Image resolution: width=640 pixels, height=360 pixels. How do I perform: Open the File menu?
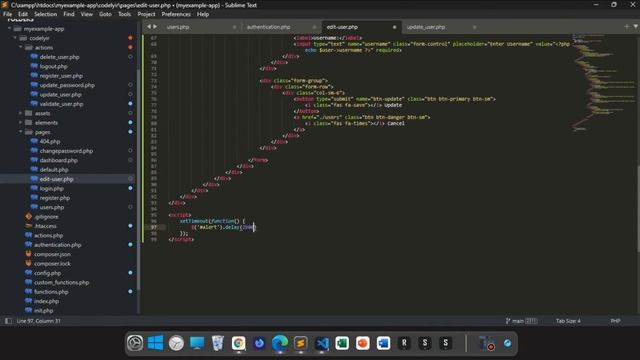8,14
